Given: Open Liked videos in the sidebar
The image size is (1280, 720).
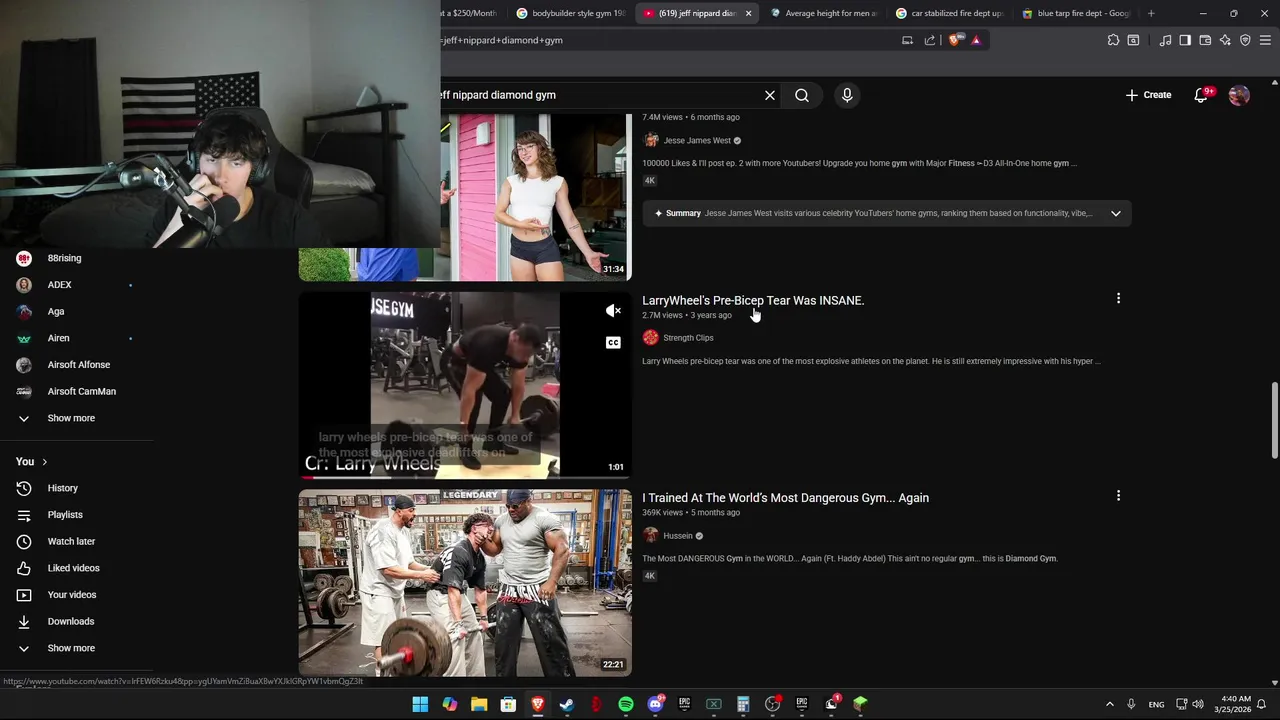Looking at the screenshot, I should [x=73, y=568].
